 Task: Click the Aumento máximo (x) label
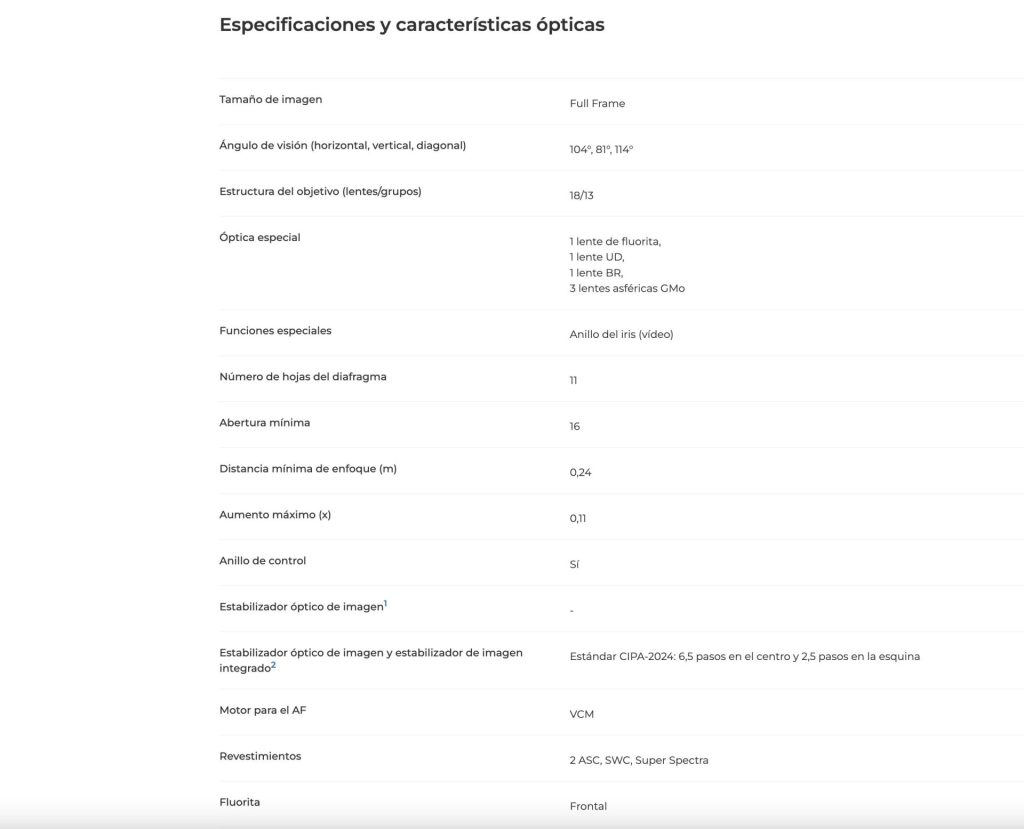pos(275,515)
